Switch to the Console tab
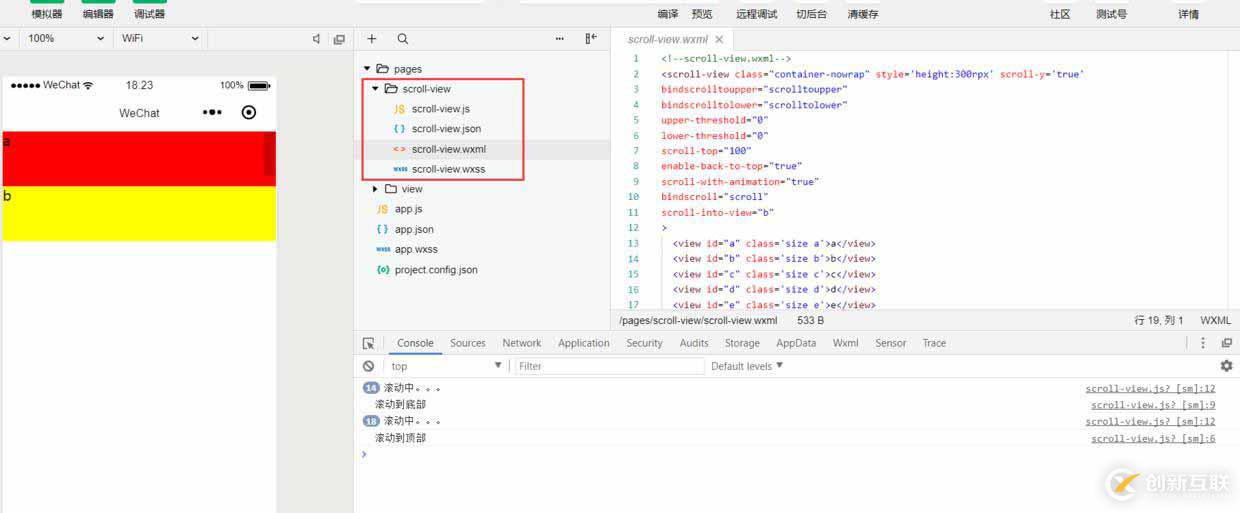The height and width of the screenshot is (513, 1240). [x=415, y=343]
